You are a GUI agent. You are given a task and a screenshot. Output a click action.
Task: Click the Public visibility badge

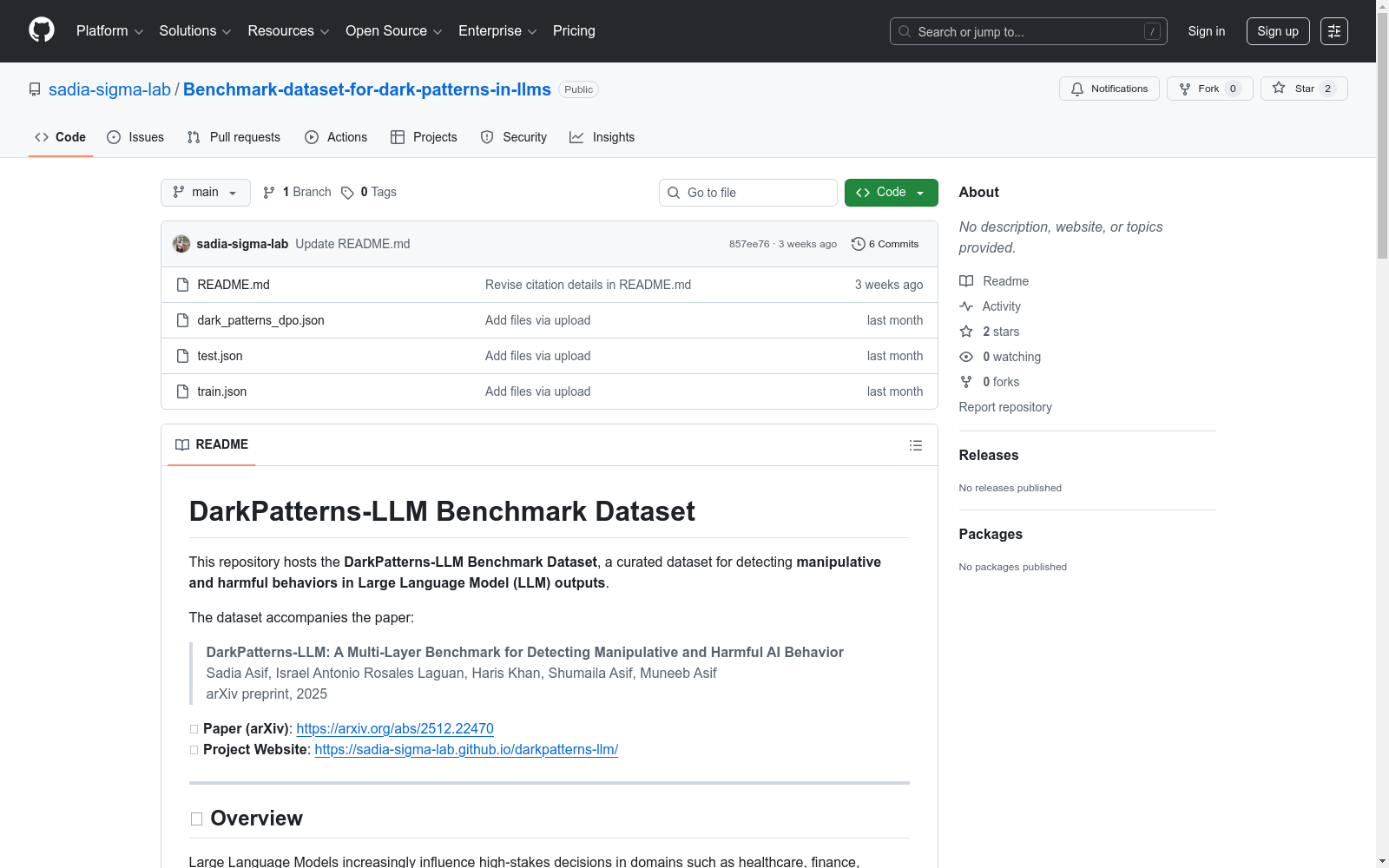(578, 89)
